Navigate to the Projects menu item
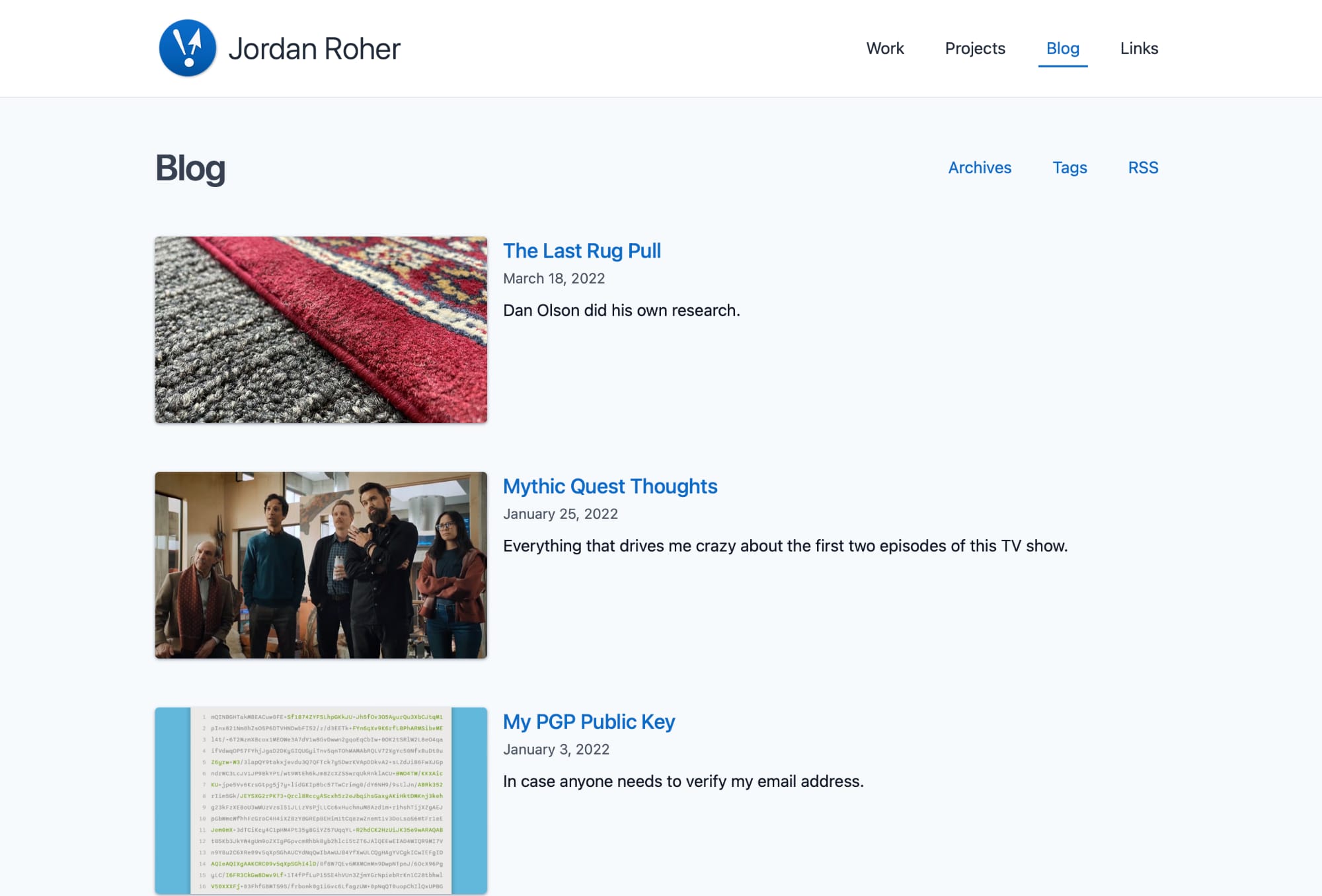Viewport: 1322px width, 896px height. tap(975, 48)
